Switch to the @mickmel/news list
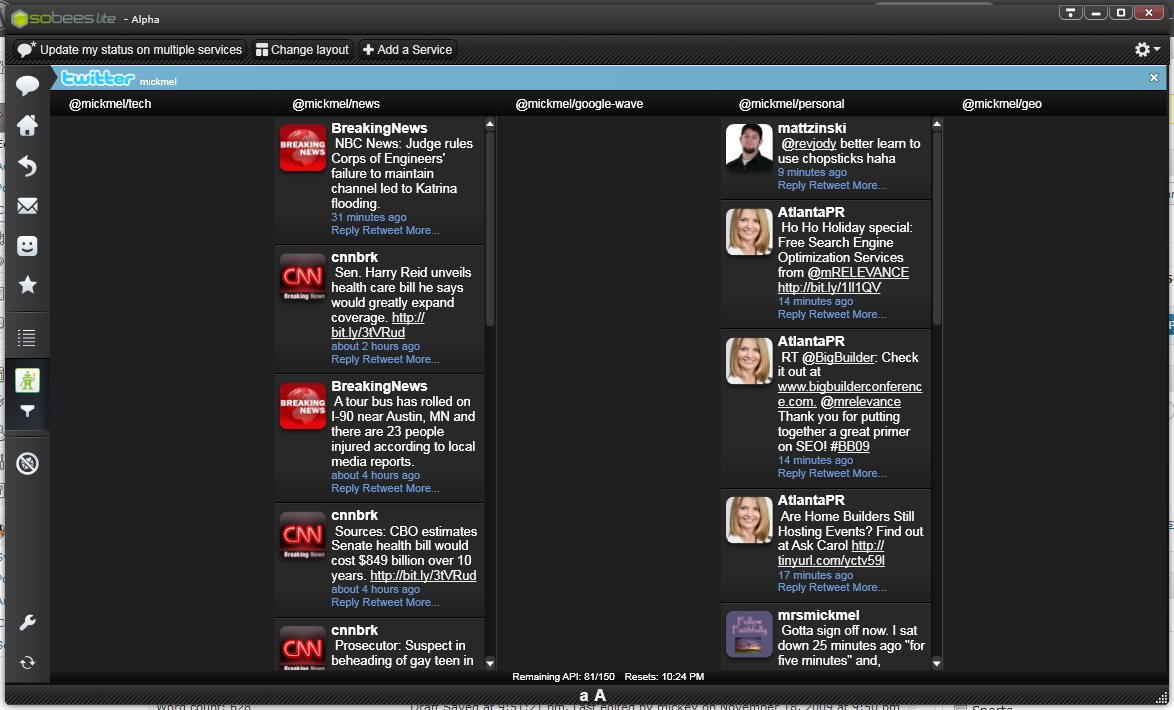This screenshot has height=710, width=1174. click(336, 104)
